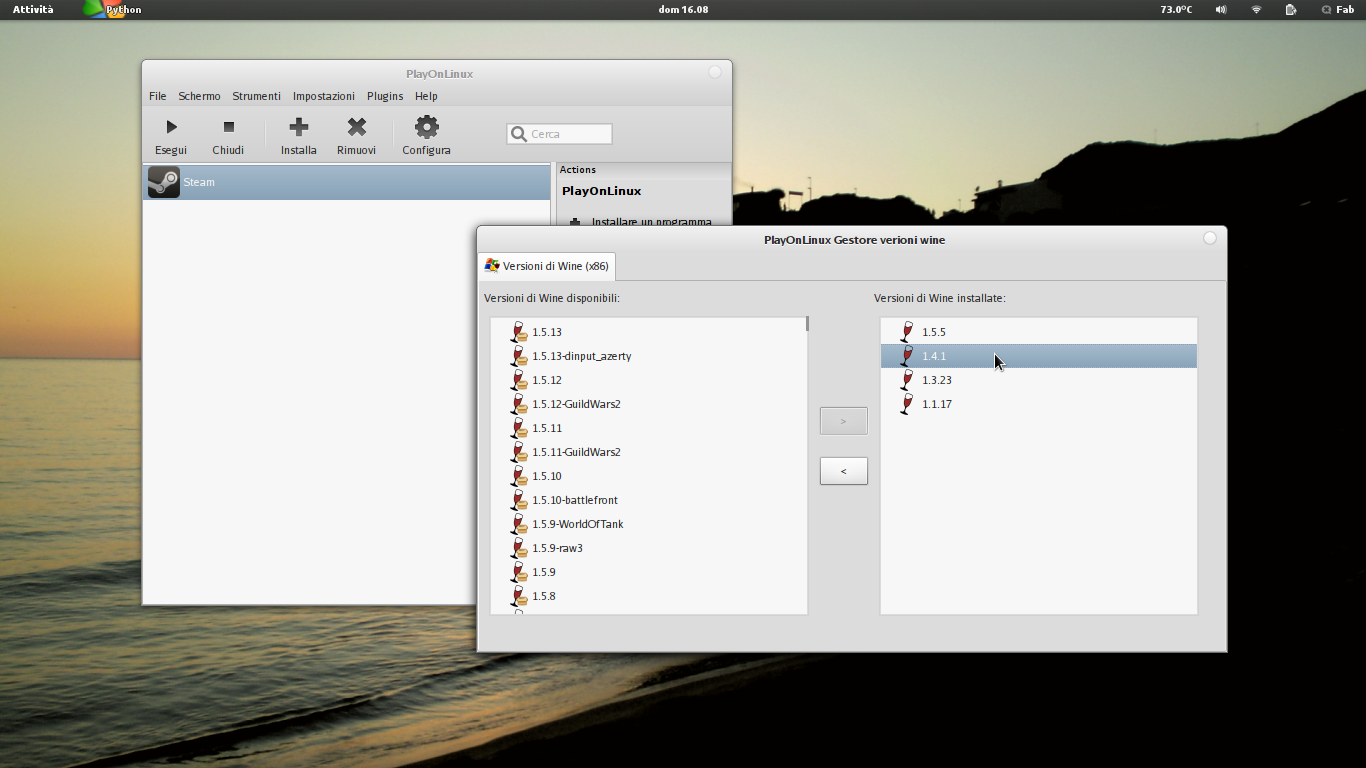This screenshot has height=768, width=1366.
Task: Click the Installa plus icon
Action: 298,127
